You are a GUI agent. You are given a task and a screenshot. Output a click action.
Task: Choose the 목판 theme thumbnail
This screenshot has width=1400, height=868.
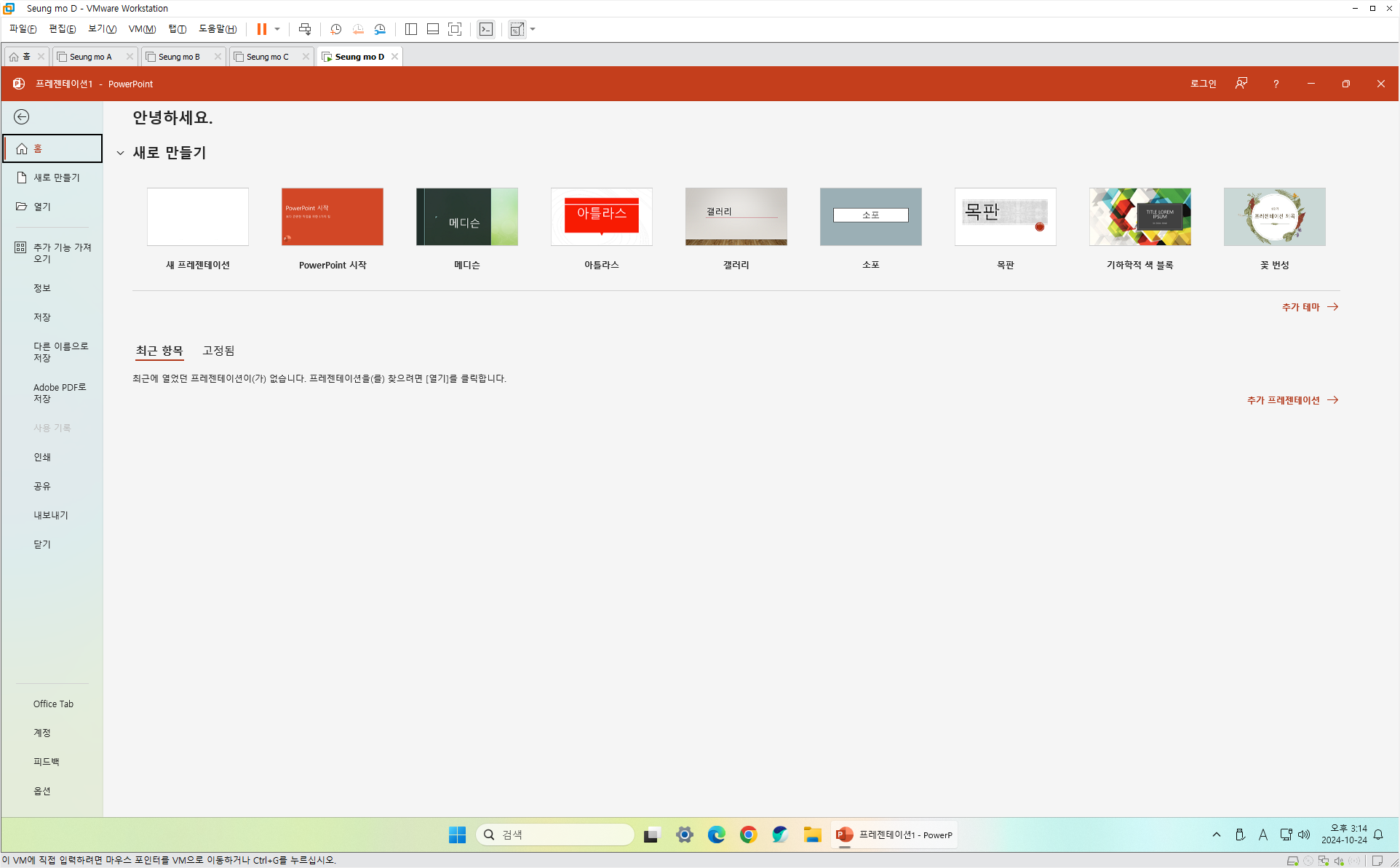pos(1006,217)
